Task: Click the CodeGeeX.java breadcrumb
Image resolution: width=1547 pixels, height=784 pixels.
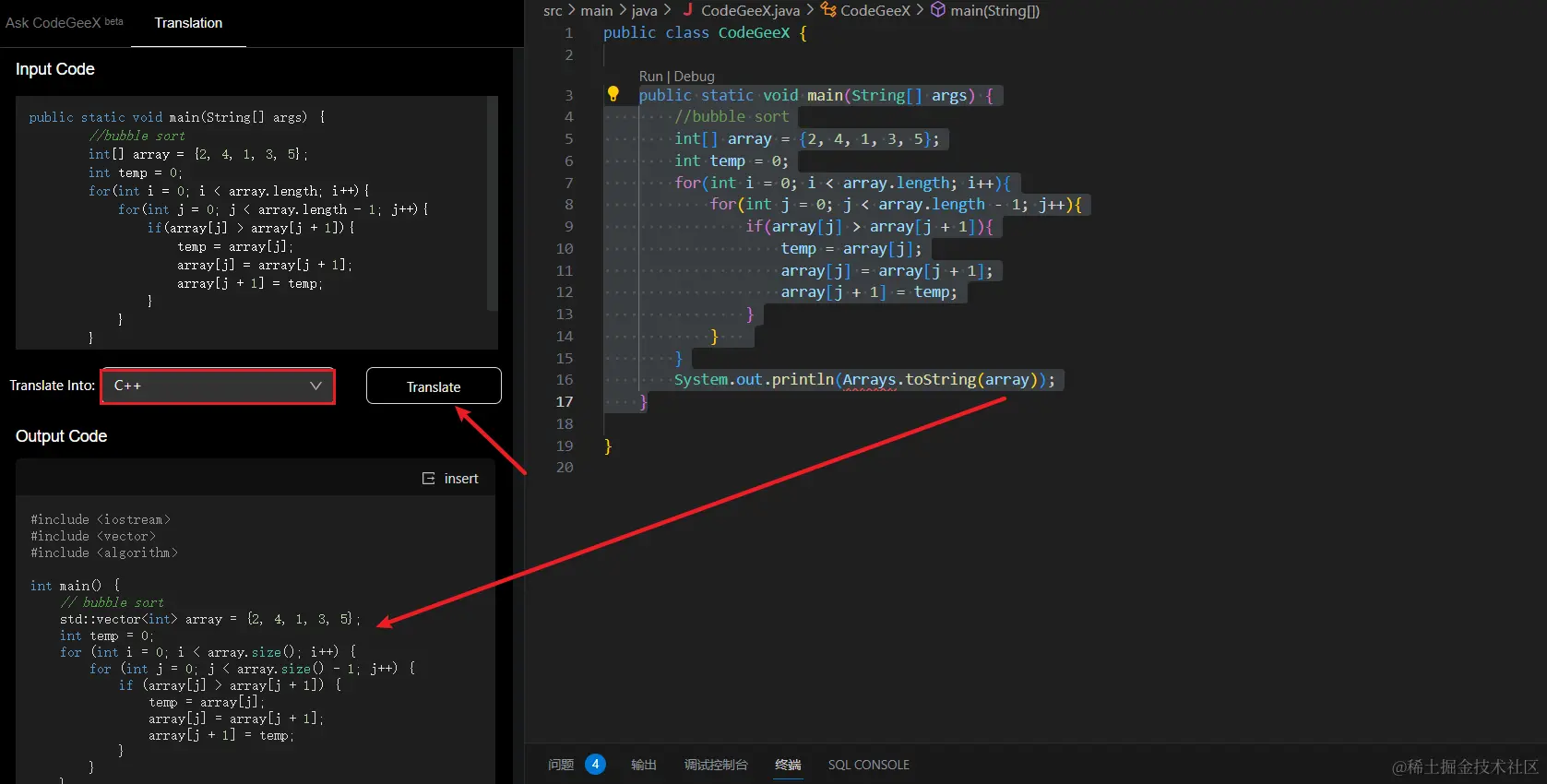Action: [x=750, y=10]
